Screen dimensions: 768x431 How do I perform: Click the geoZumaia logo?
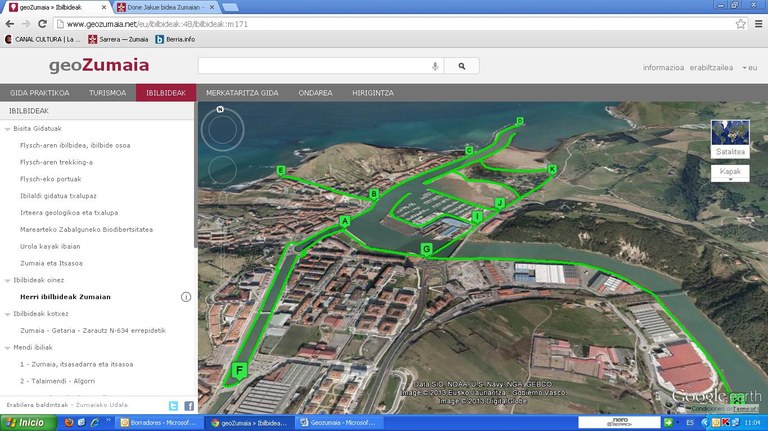point(99,65)
